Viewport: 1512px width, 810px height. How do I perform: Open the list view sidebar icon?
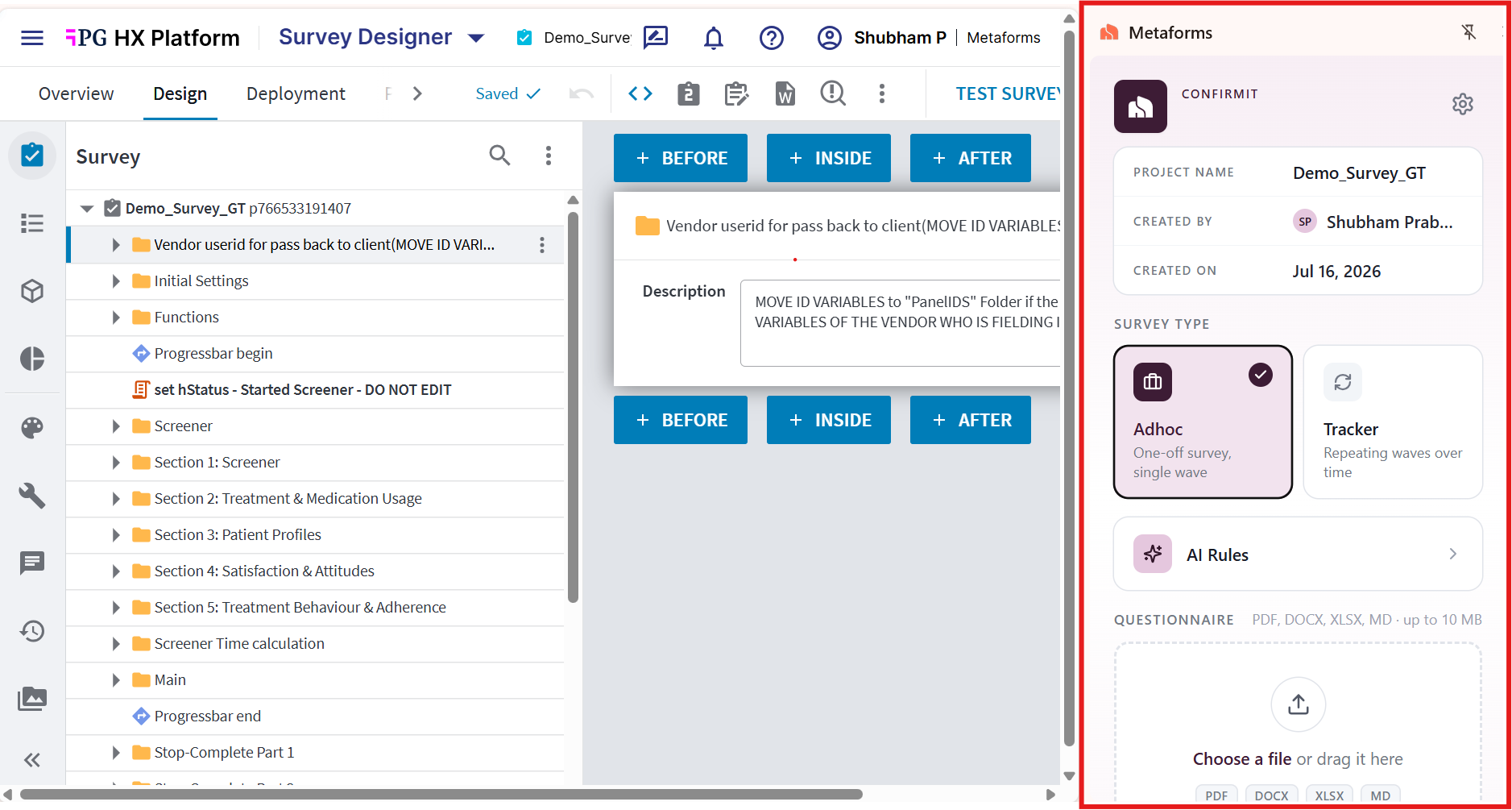pyautogui.click(x=32, y=223)
